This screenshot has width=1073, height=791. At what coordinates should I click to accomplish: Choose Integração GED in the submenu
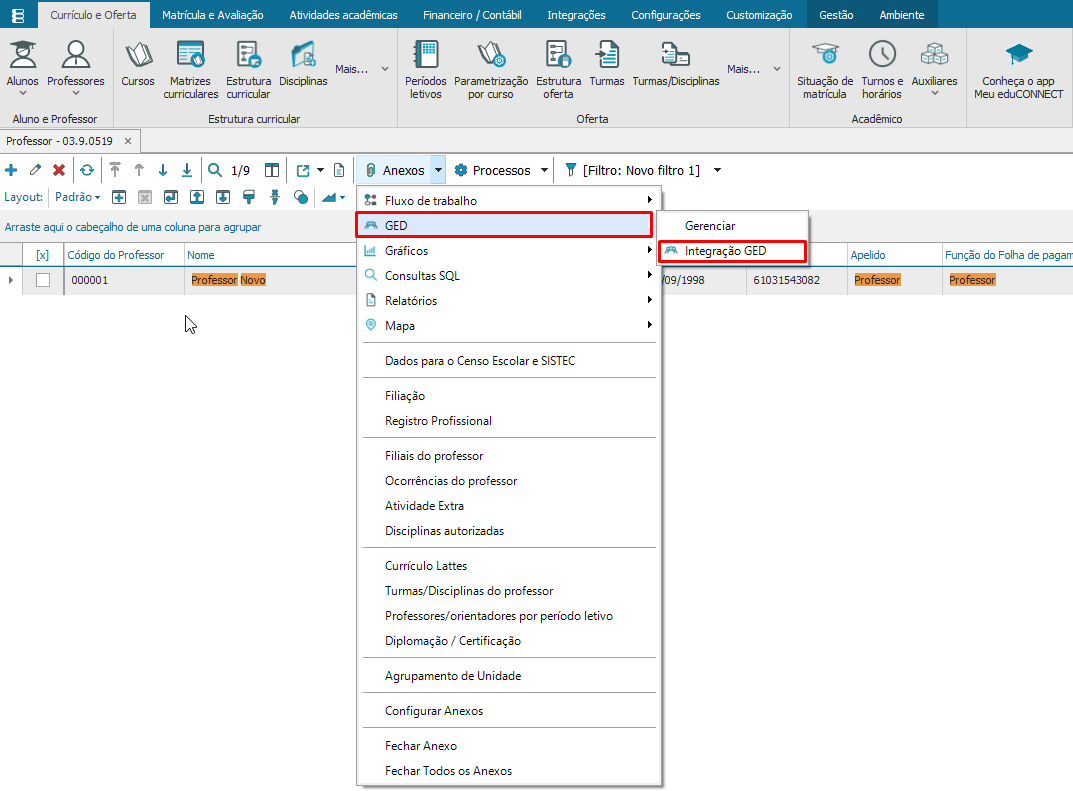click(732, 251)
